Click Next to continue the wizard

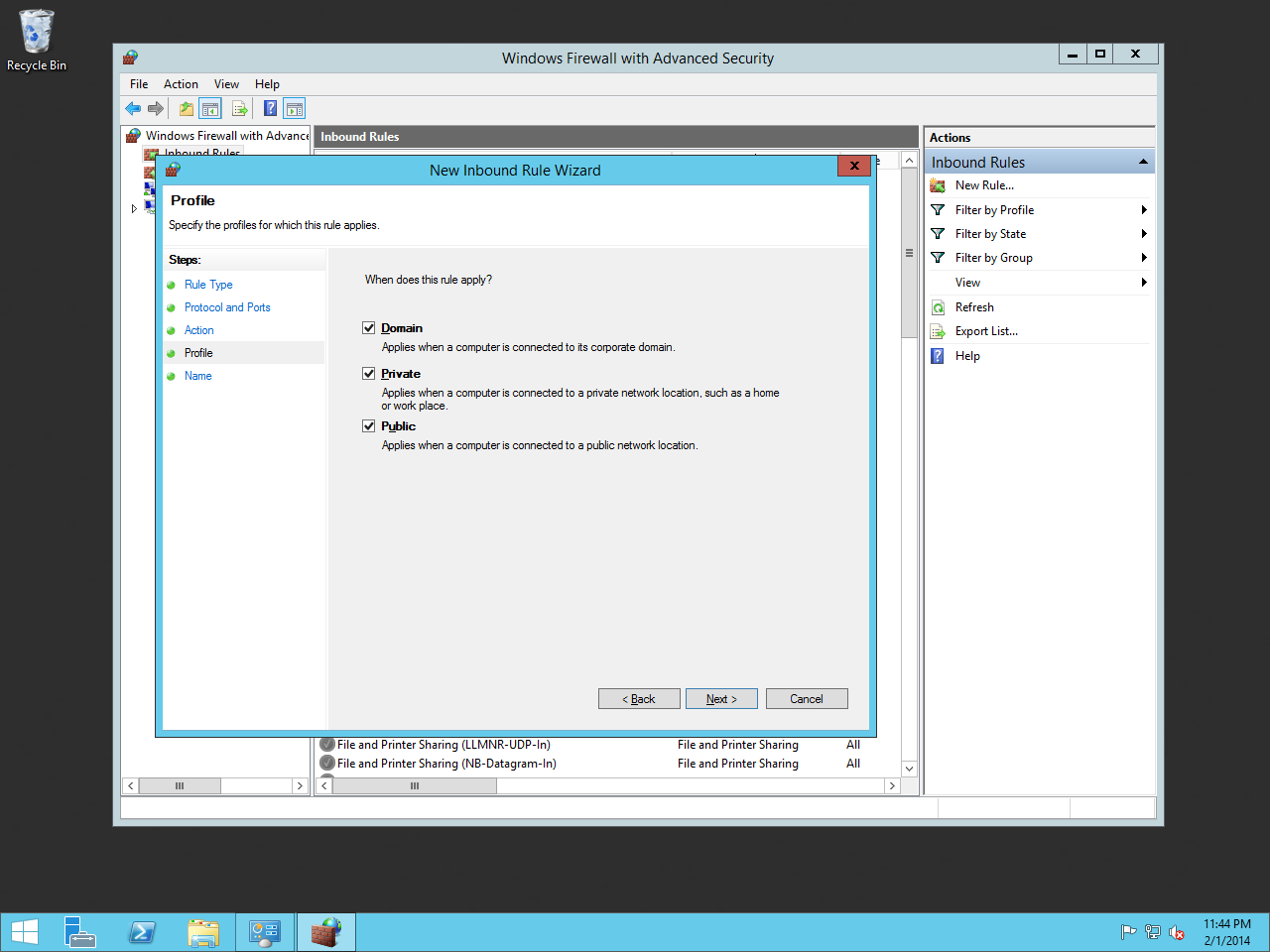pos(721,699)
